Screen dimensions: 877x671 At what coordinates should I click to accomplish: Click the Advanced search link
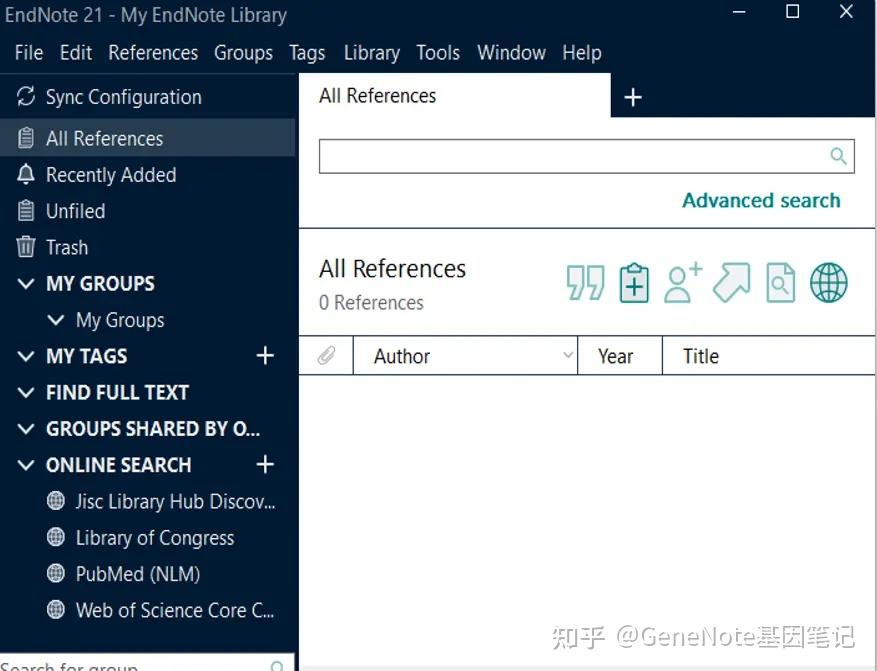[x=761, y=200]
